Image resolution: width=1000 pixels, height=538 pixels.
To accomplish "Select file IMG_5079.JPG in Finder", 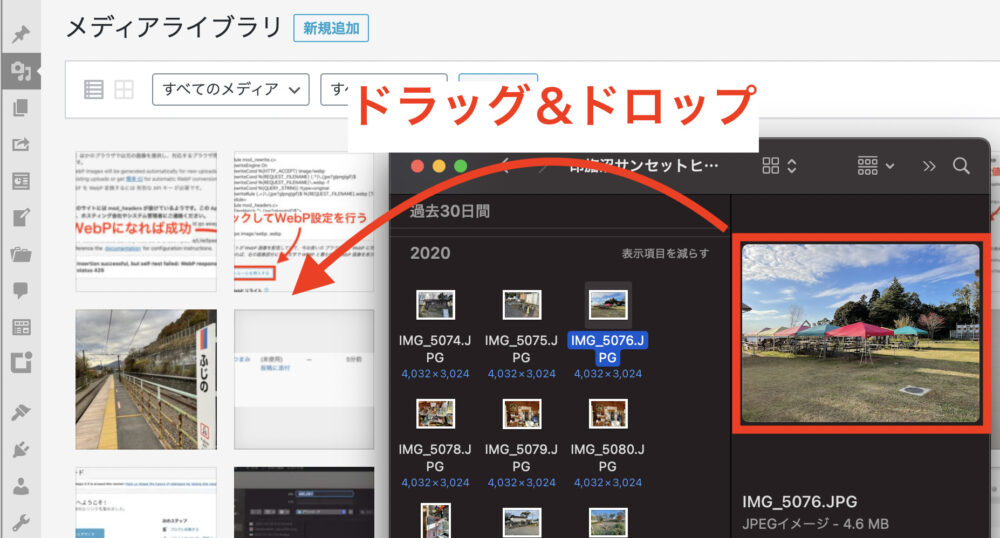I will tap(521, 442).
